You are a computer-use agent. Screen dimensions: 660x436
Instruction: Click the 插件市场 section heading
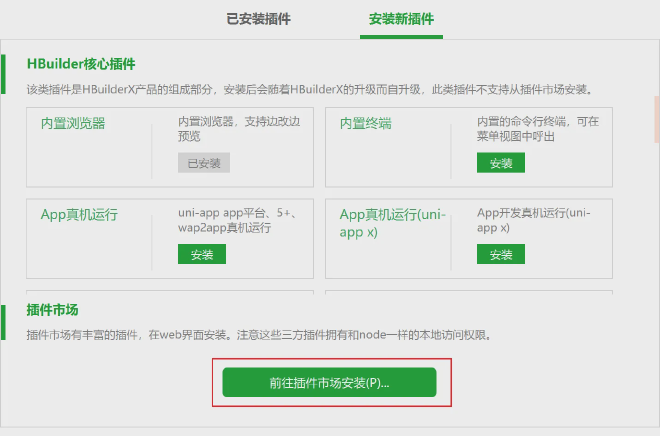coord(53,309)
